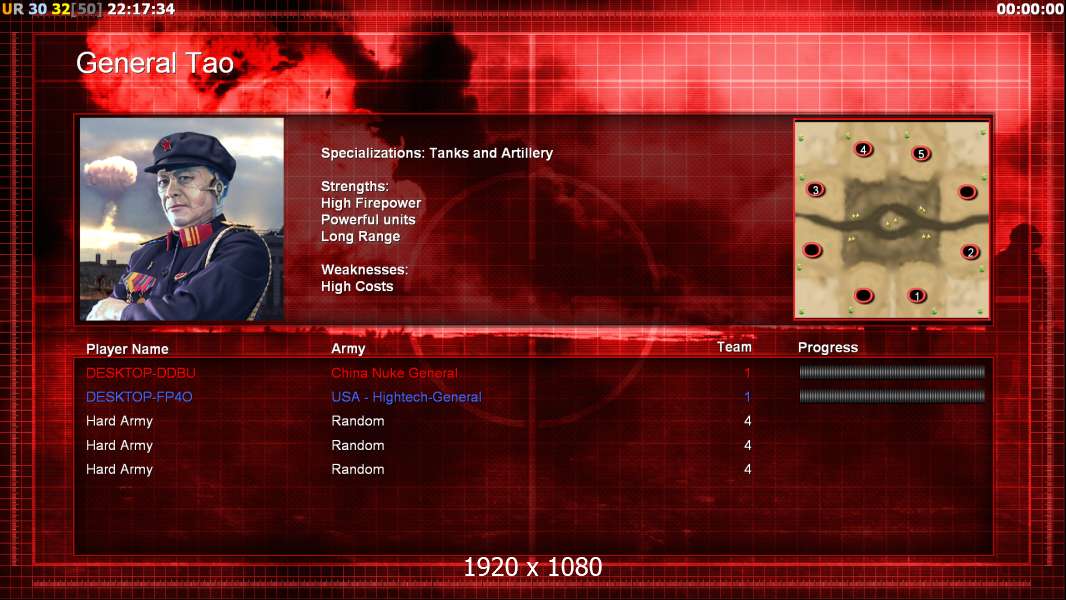Choose start position marker 2 on minimap

tap(970, 252)
